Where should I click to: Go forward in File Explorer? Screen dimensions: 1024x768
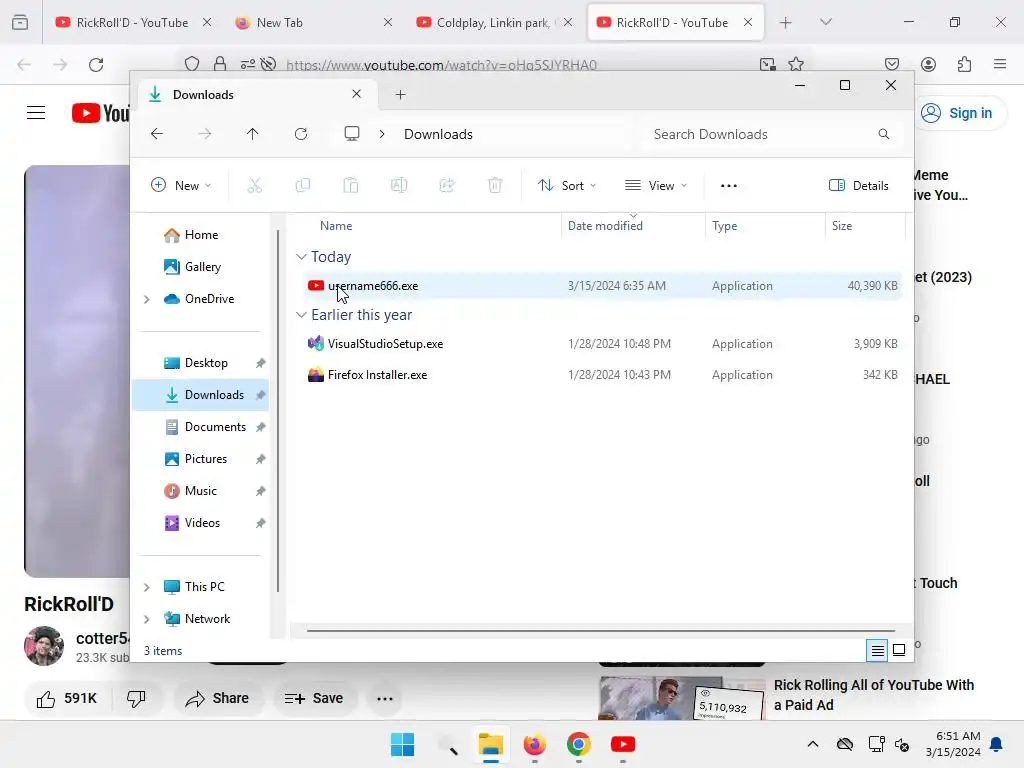(x=205, y=134)
